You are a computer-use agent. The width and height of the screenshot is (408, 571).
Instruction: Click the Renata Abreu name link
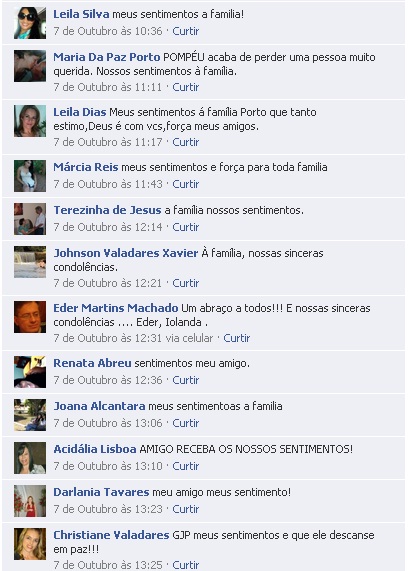tap(92, 363)
